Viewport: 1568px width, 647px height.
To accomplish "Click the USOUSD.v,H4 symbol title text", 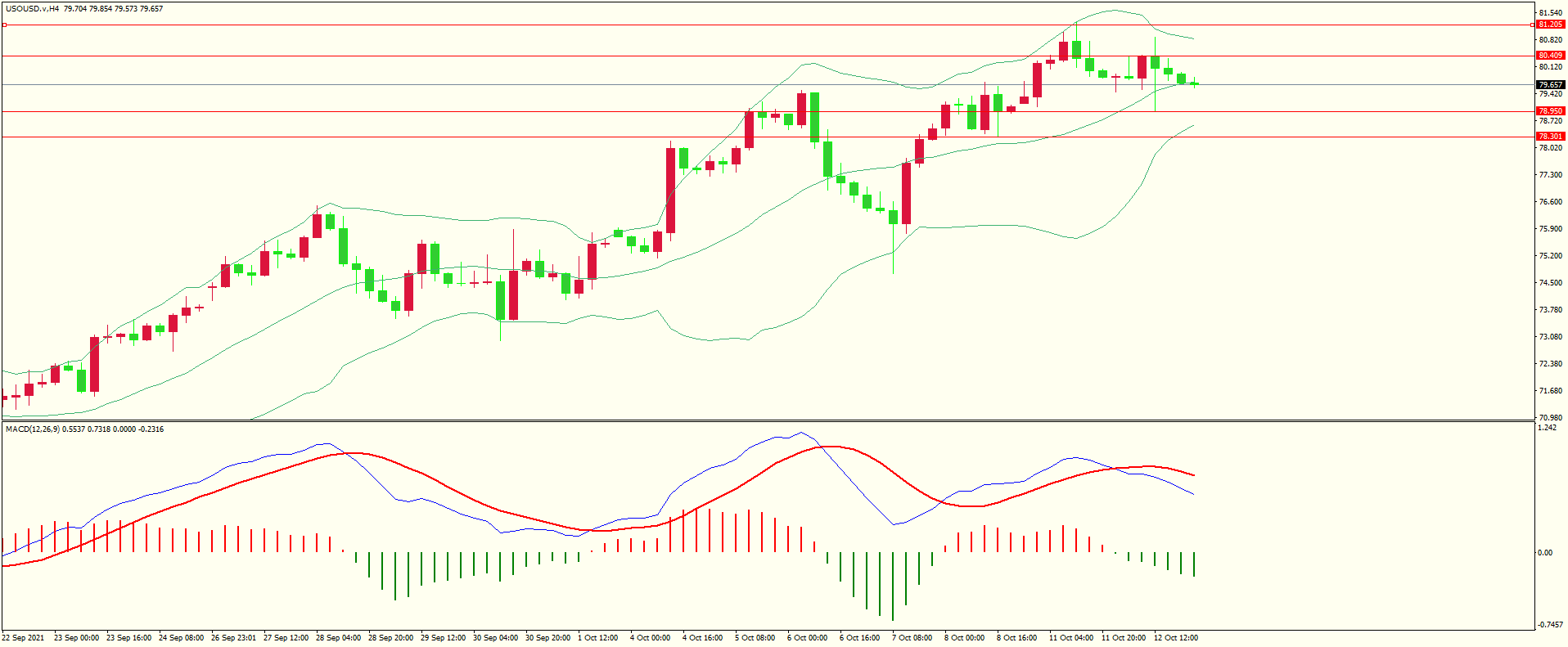I will point(32,9).
